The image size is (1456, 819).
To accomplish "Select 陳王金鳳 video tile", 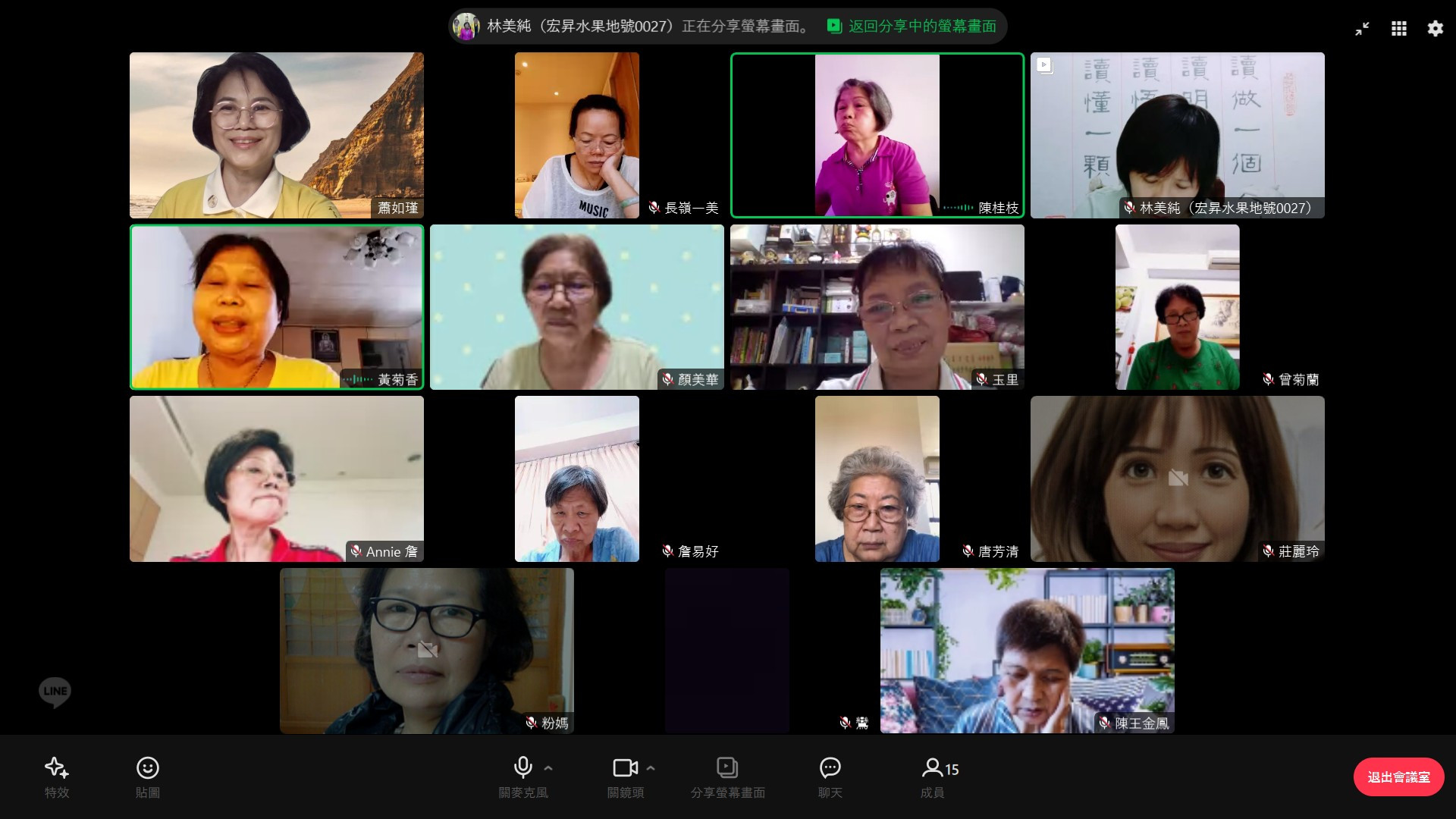I will 1027,651.
